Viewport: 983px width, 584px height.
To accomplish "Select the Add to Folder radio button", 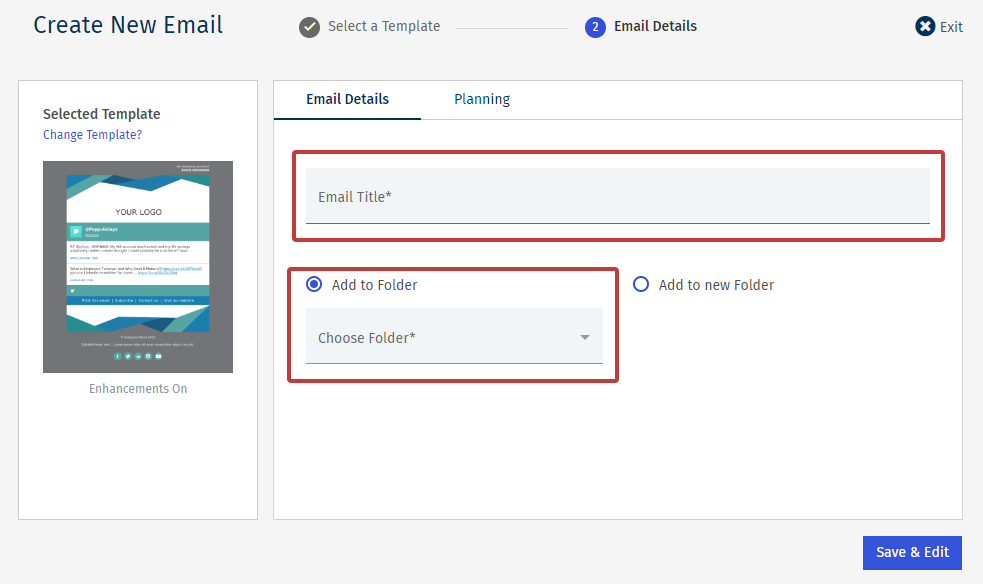I will pyautogui.click(x=314, y=285).
